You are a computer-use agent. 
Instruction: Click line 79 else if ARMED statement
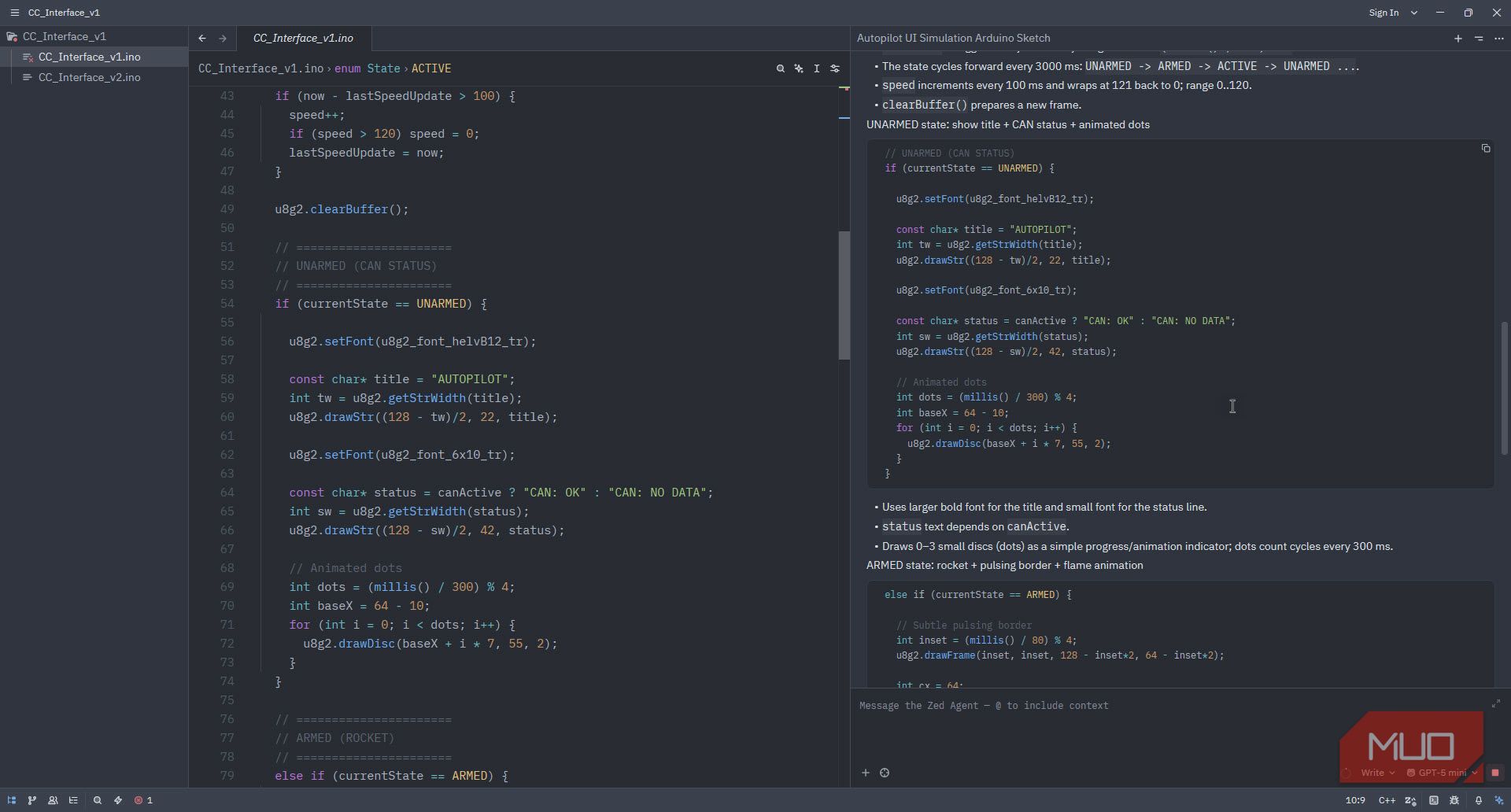pos(391,776)
